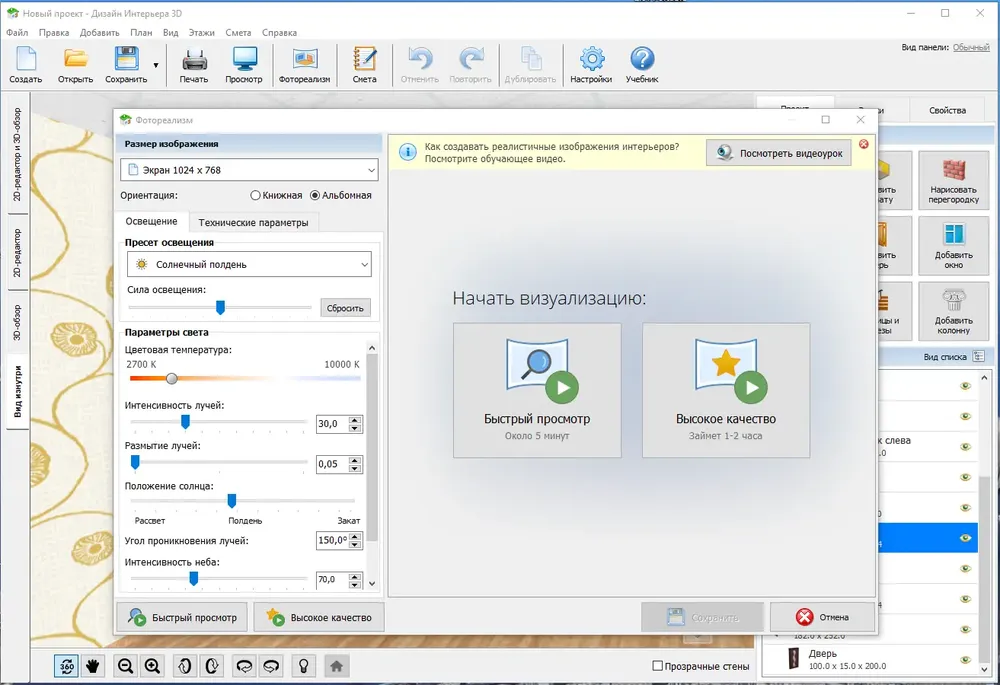Screen dimensions: 1000x685
Task: Open Просмотр monitor preview icon
Action: click(x=244, y=64)
